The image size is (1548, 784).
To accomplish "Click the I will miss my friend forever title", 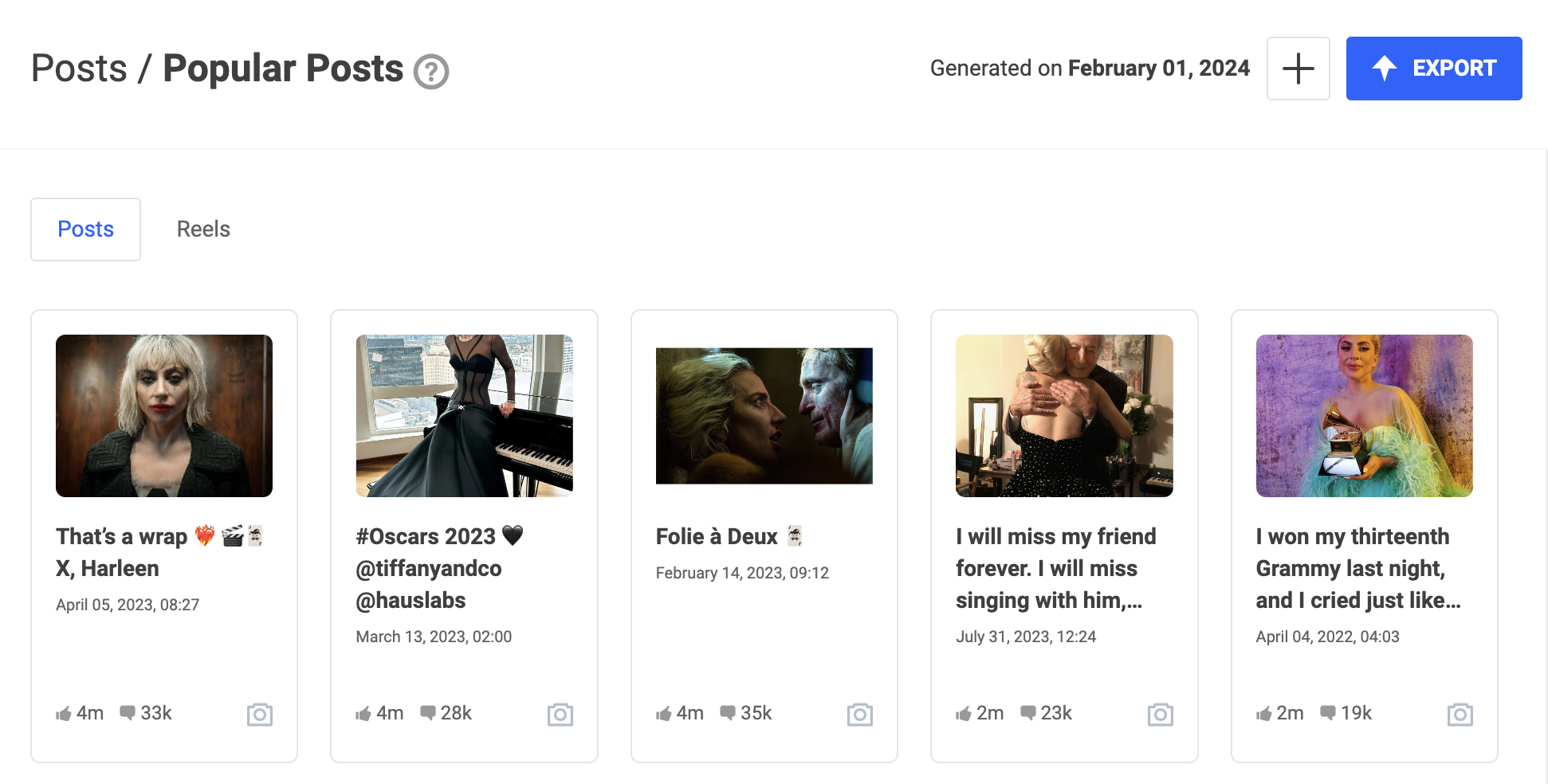I will click(1056, 568).
